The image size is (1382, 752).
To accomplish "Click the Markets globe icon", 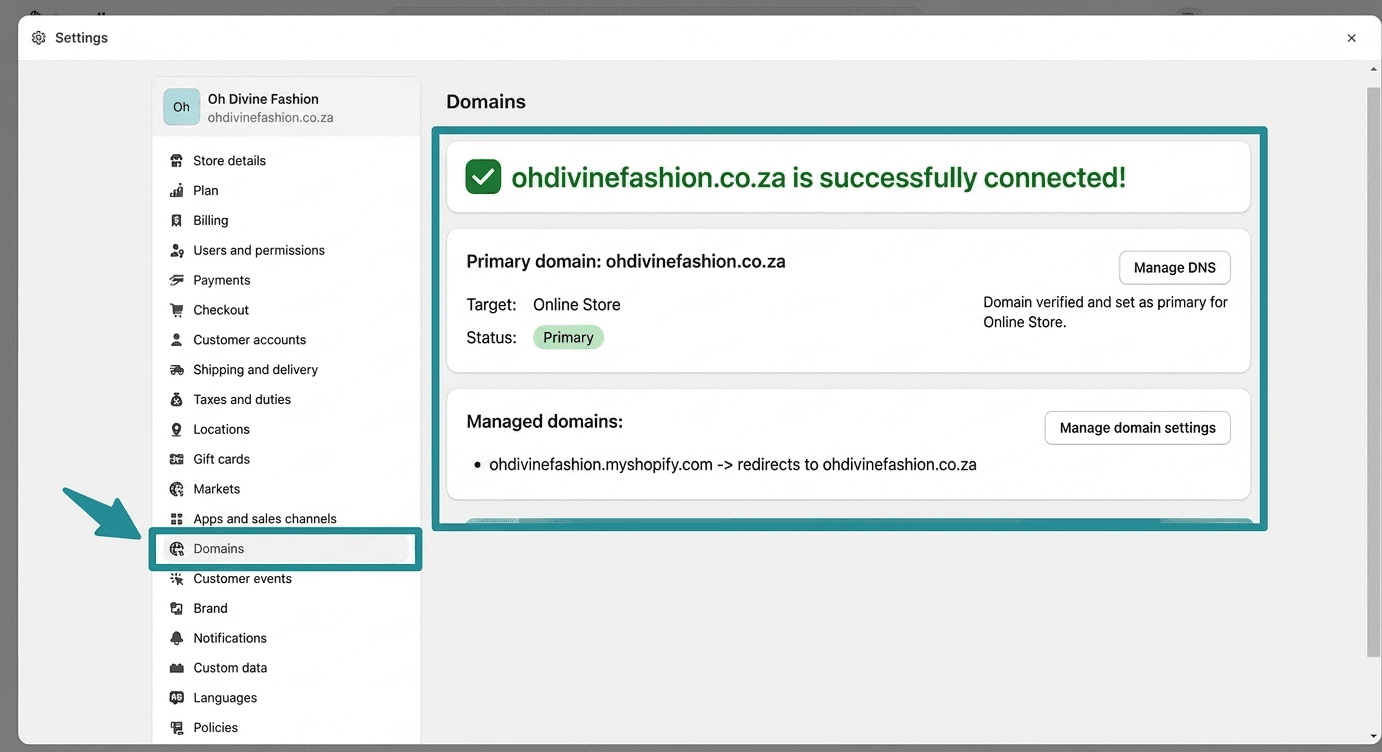I will 177,489.
